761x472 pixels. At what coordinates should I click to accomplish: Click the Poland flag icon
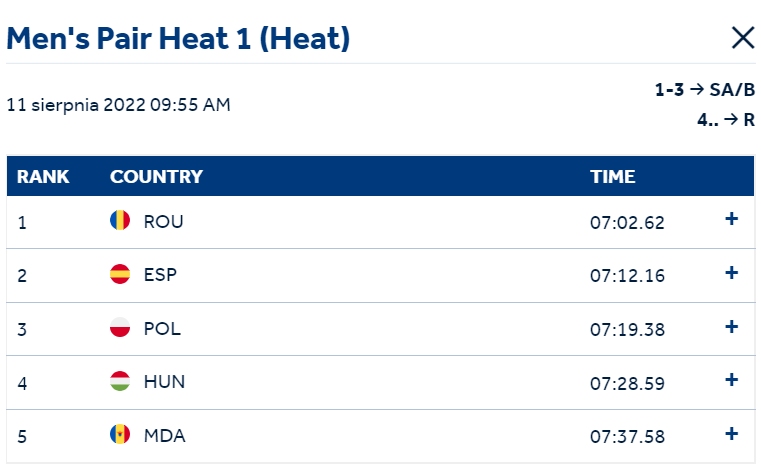pyautogui.click(x=120, y=327)
